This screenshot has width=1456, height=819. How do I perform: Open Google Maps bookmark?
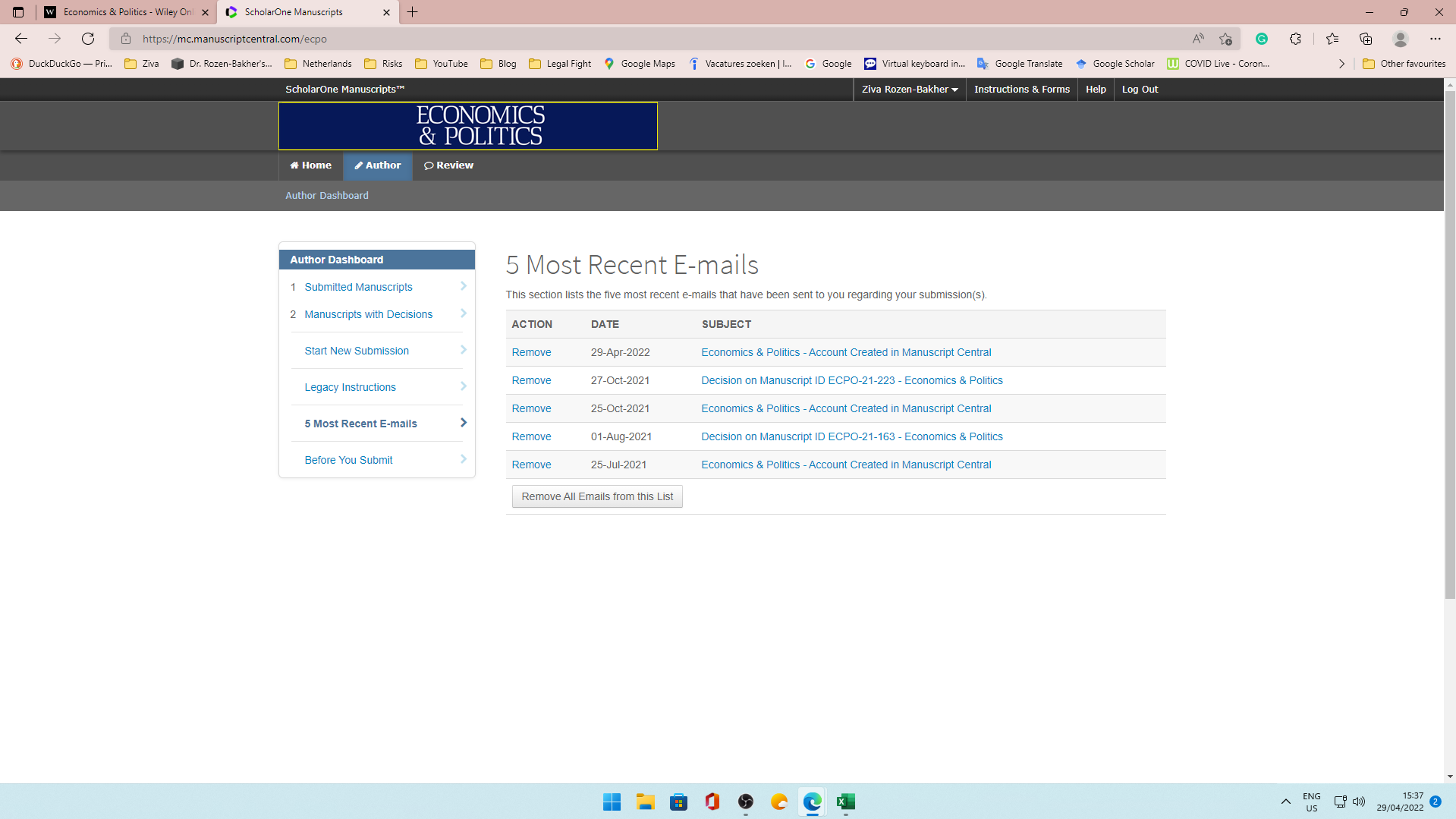(640, 64)
